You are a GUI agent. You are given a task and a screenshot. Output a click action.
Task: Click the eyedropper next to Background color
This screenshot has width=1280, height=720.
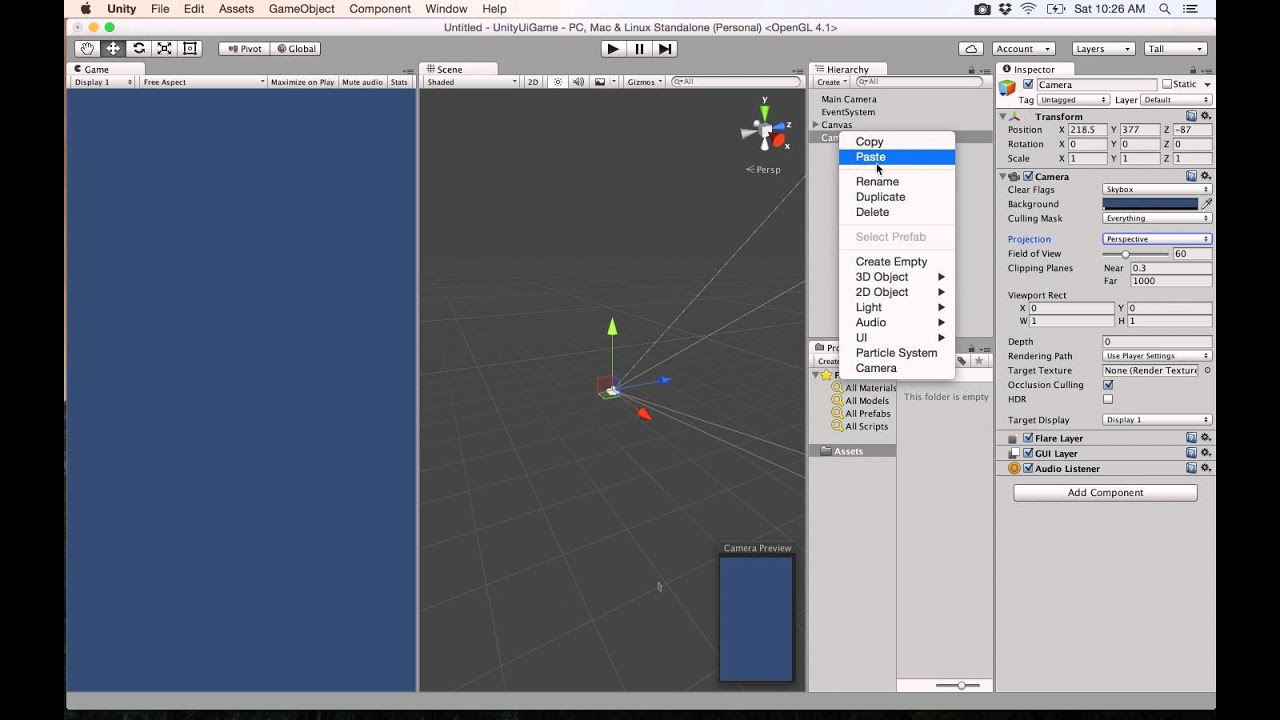[x=1207, y=204]
